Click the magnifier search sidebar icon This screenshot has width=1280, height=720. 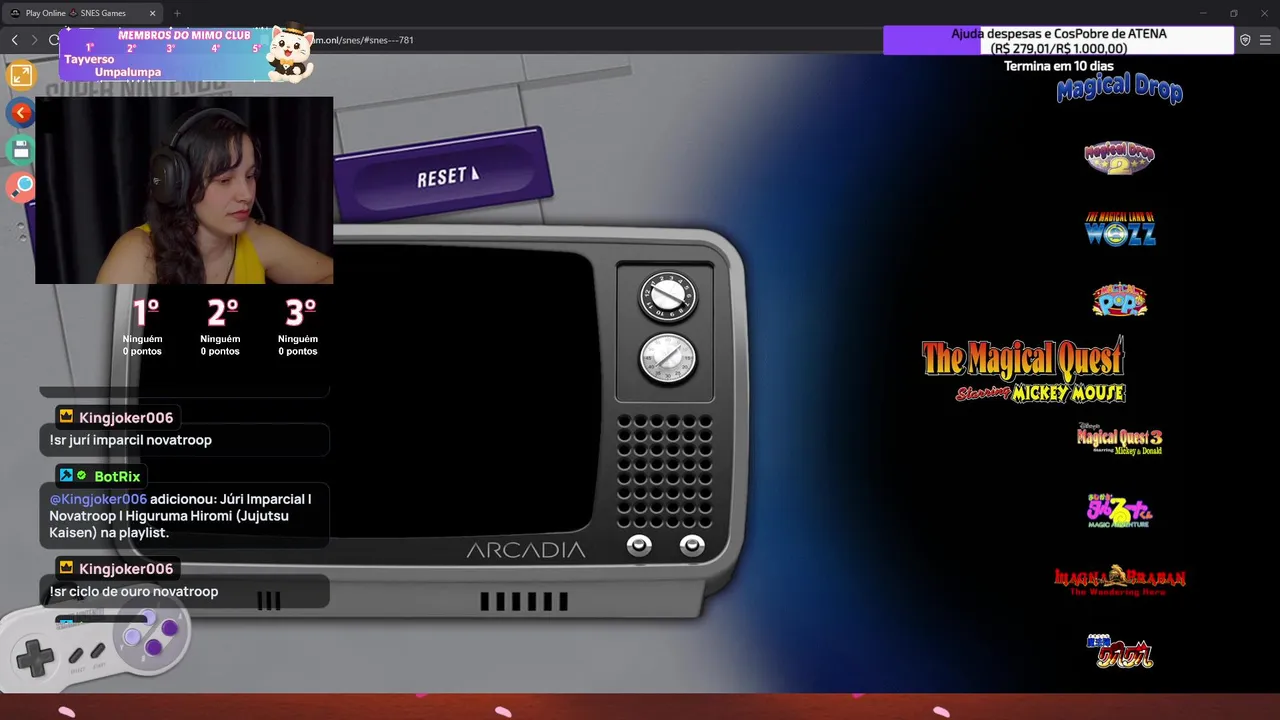[x=21, y=187]
